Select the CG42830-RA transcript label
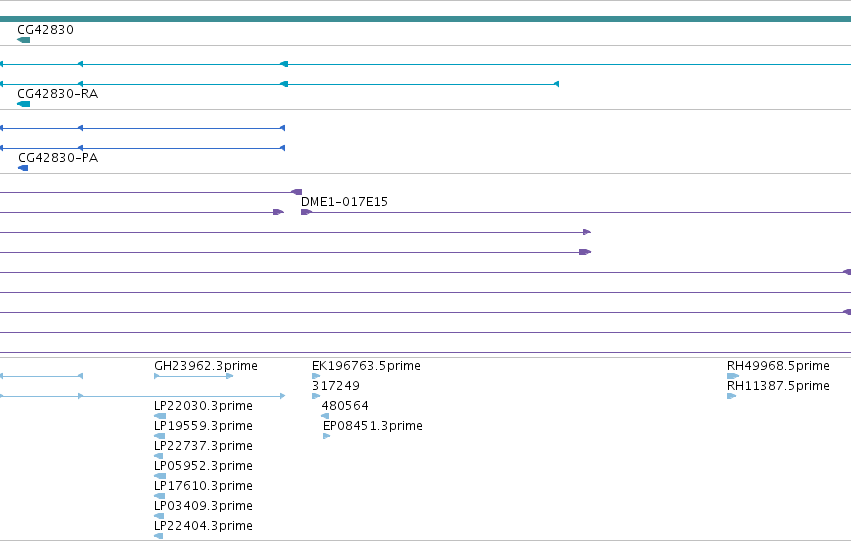 58,94
